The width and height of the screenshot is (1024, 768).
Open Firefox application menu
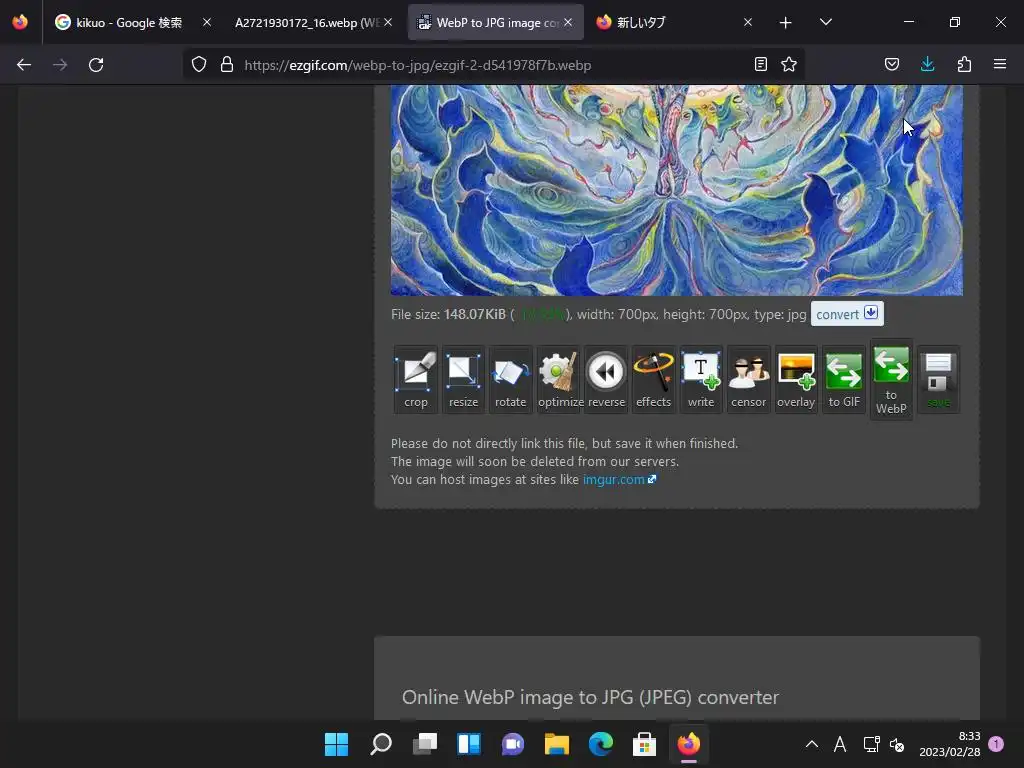coord(1000,65)
